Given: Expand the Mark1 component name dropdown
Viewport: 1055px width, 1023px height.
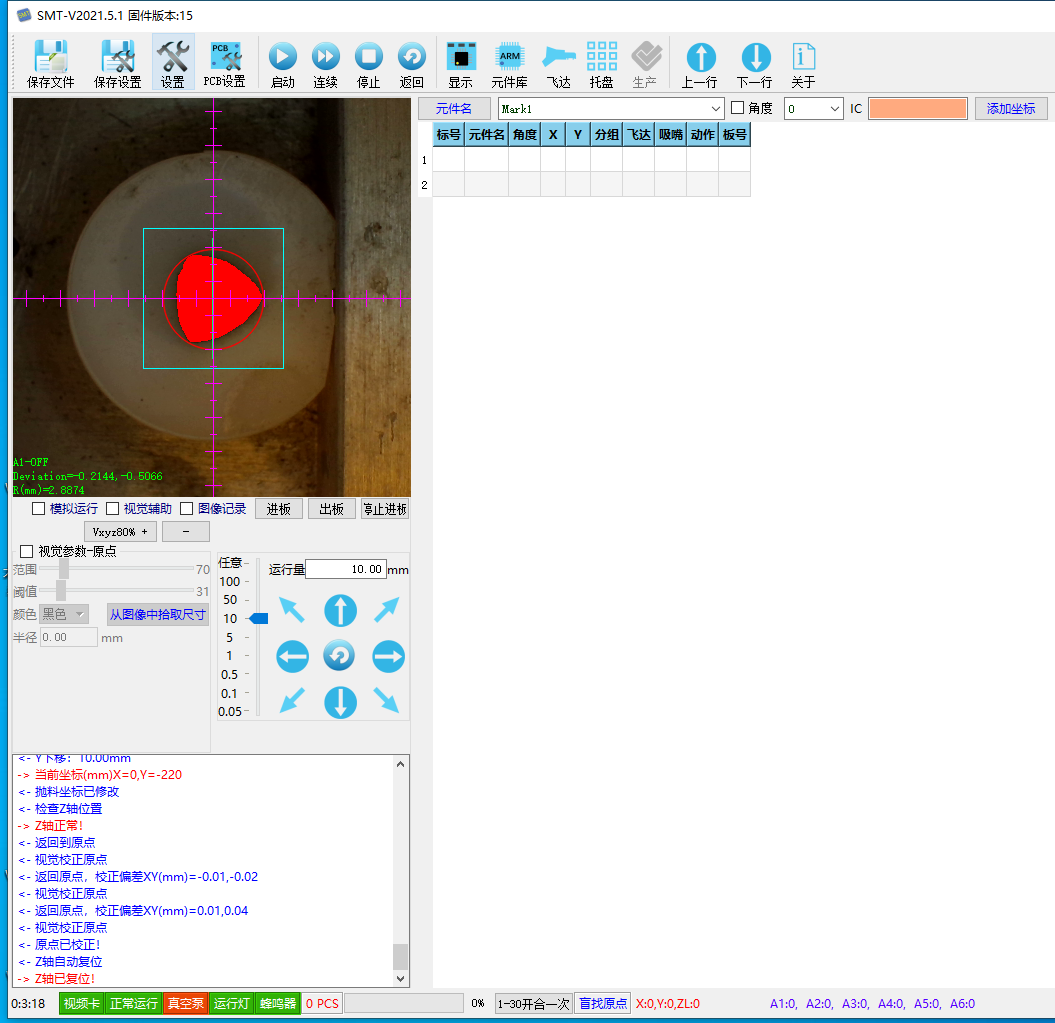Looking at the screenshot, I should click(x=715, y=108).
